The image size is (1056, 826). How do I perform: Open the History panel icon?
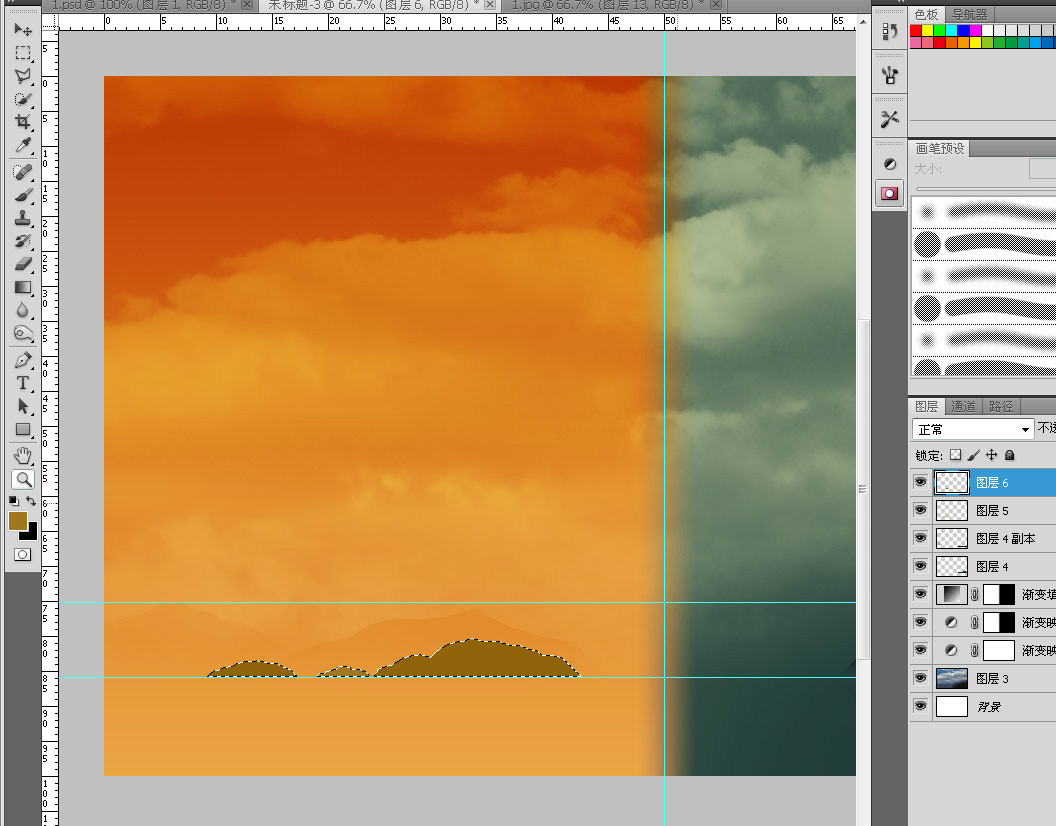890,31
